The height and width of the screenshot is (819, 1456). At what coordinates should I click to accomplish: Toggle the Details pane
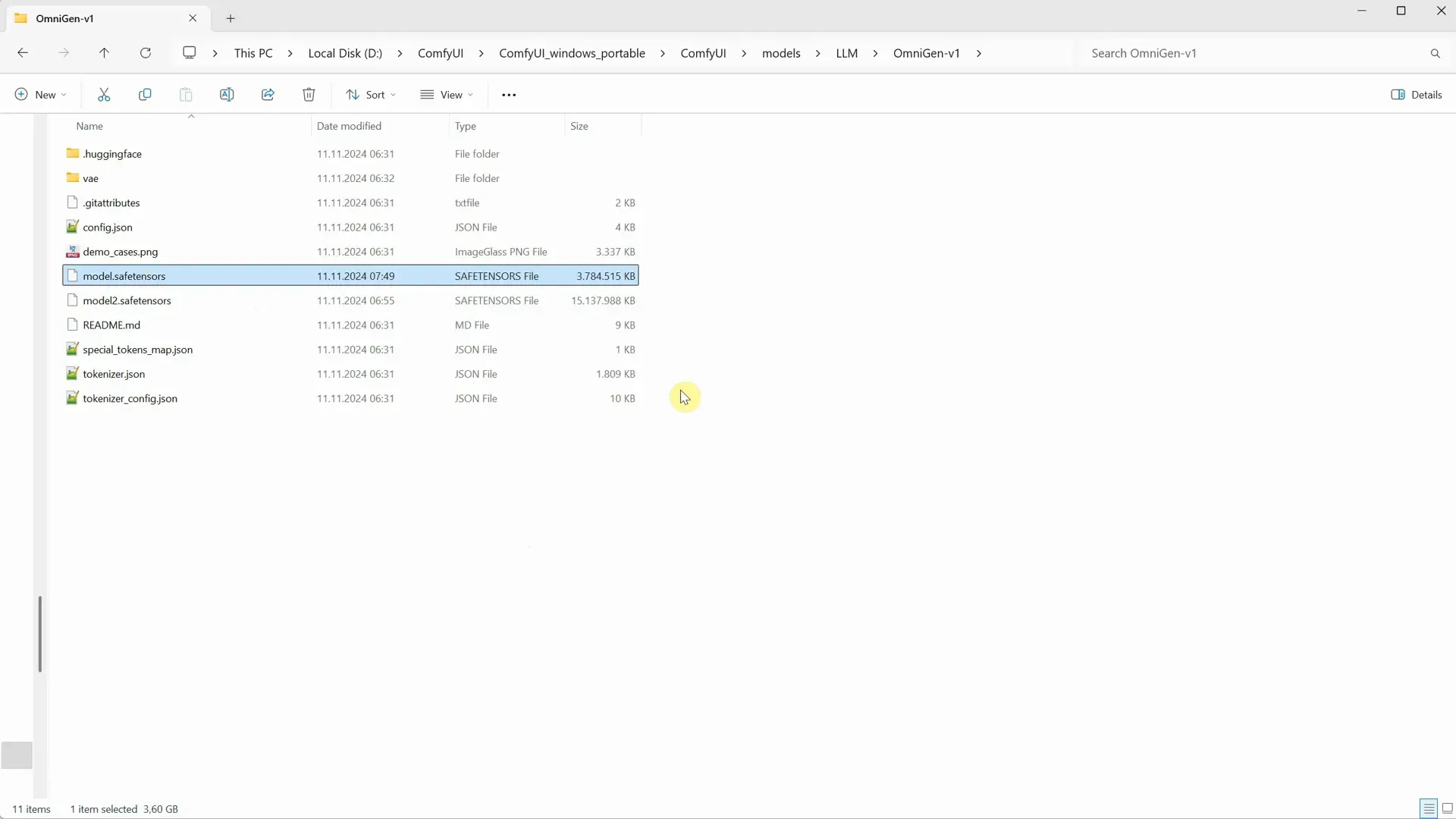click(1417, 94)
